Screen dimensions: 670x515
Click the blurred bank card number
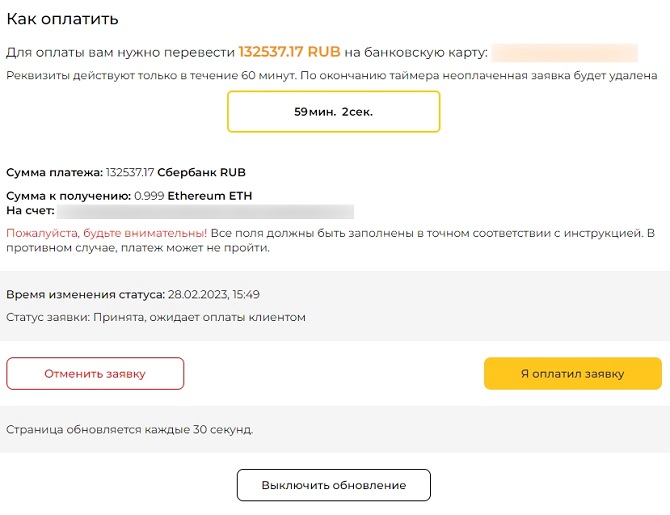click(x=564, y=52)
